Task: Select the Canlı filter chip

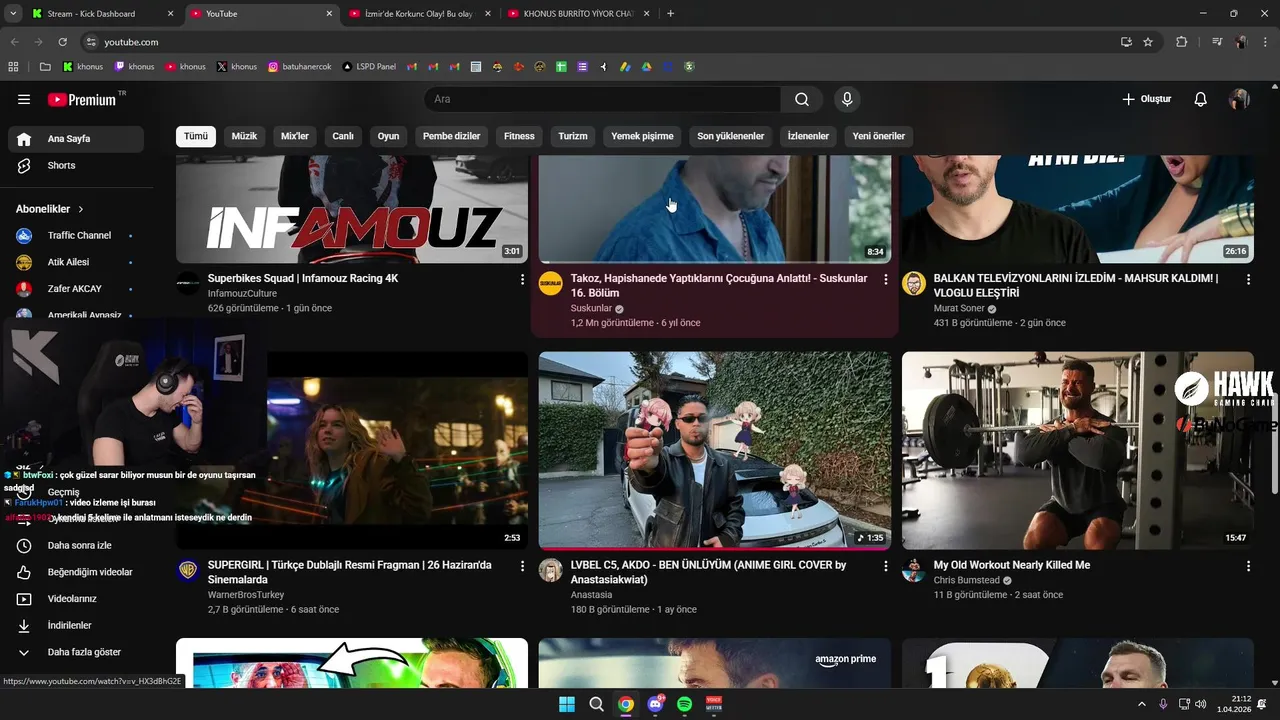Action: pyautogui.click(x=343, y=136)
